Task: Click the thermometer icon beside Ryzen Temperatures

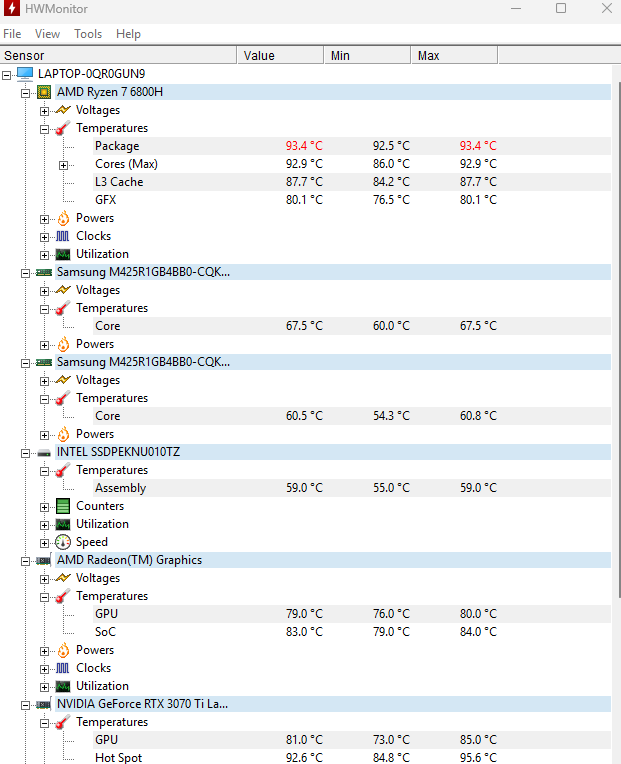Action: 63,128
